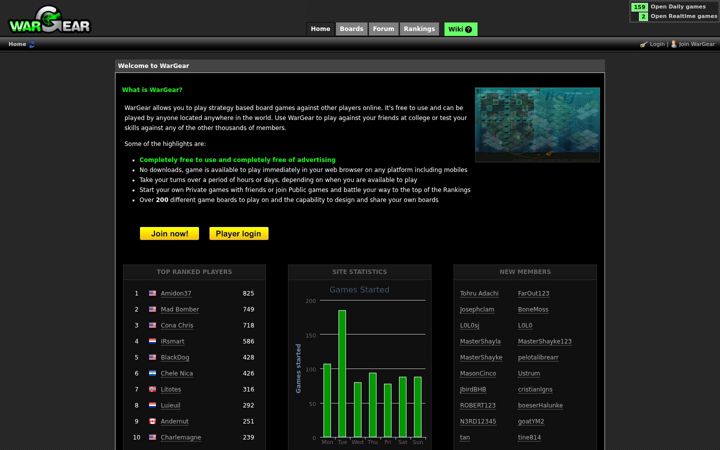Click Chele Nica's flag icon
The image size is (720, 450).
pos(152,373)
